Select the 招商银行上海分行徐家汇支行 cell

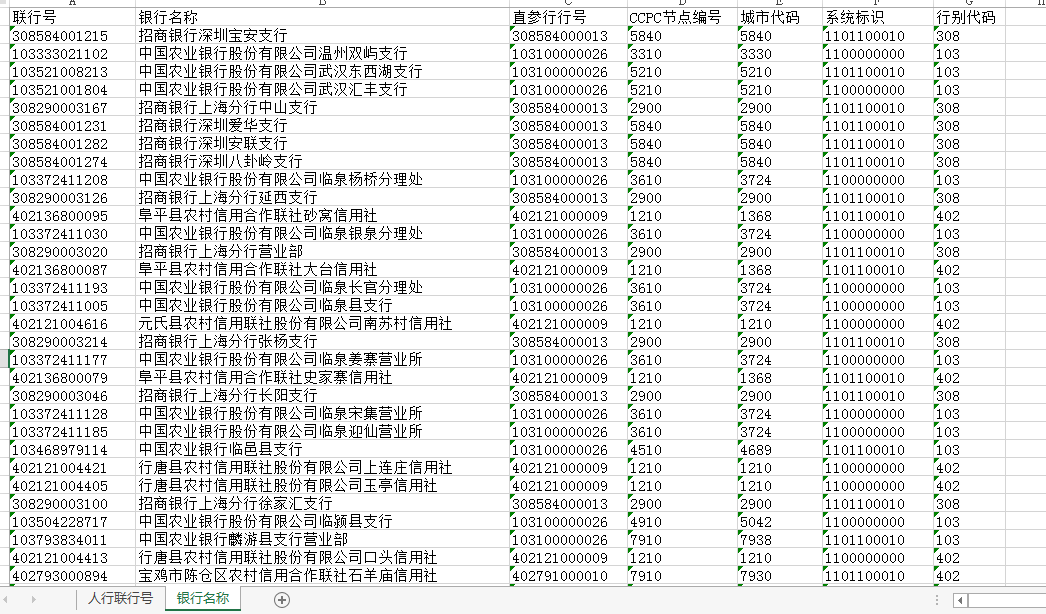click(321, 504)
